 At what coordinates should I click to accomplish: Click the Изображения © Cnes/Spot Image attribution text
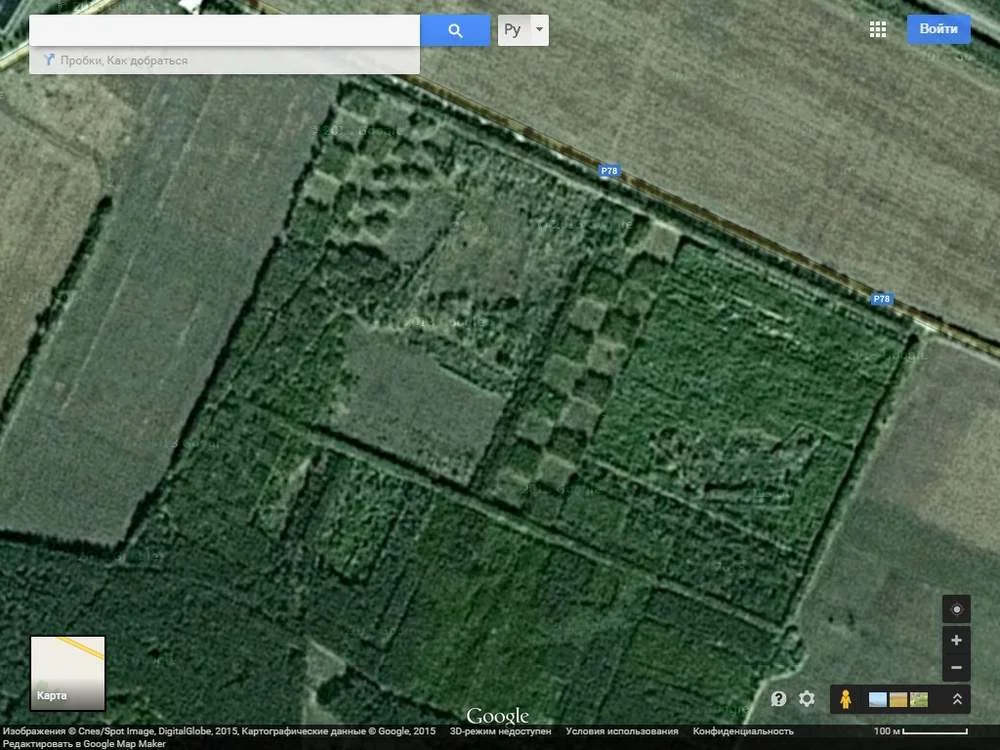coord(219,732)
